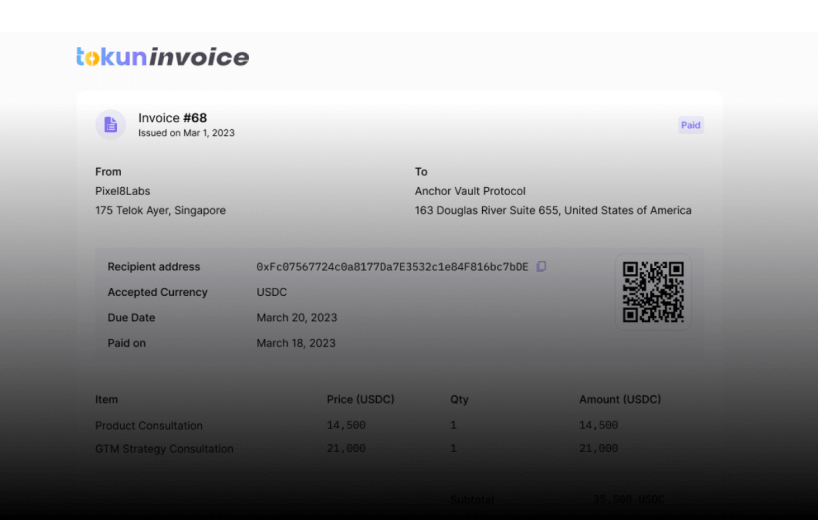
Task: Click the Item column header
Action: (106, 399)
